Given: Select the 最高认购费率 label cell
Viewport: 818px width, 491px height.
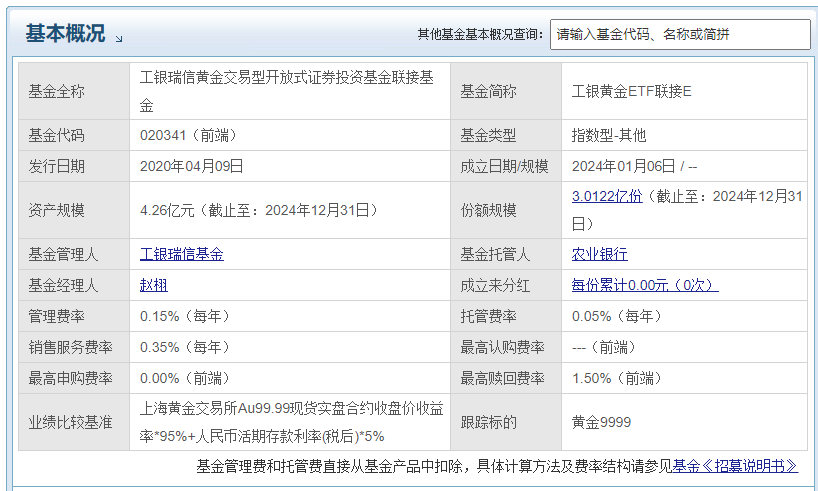Looking at the screenshot, I should coord(506,347).
